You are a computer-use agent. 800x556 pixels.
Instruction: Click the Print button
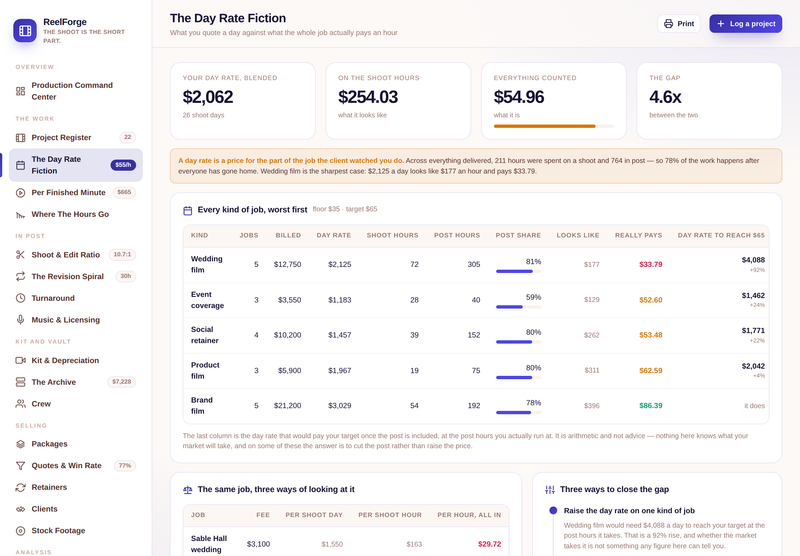pyautogui.click(x=679, y=23)
